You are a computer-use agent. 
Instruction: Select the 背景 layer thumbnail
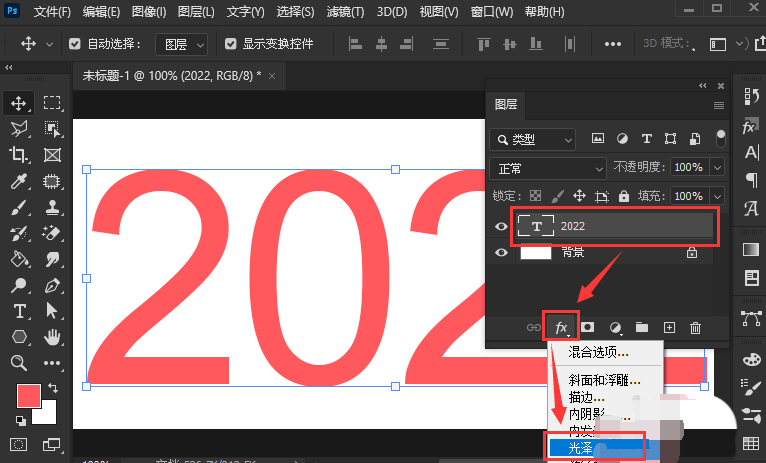click(536, 253)
